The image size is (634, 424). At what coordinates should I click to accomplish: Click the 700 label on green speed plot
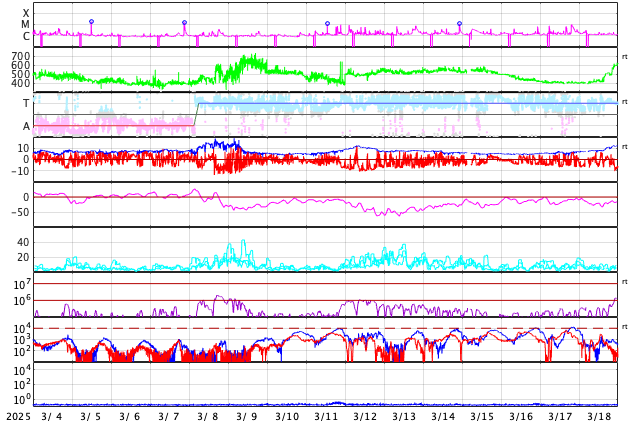21,56
